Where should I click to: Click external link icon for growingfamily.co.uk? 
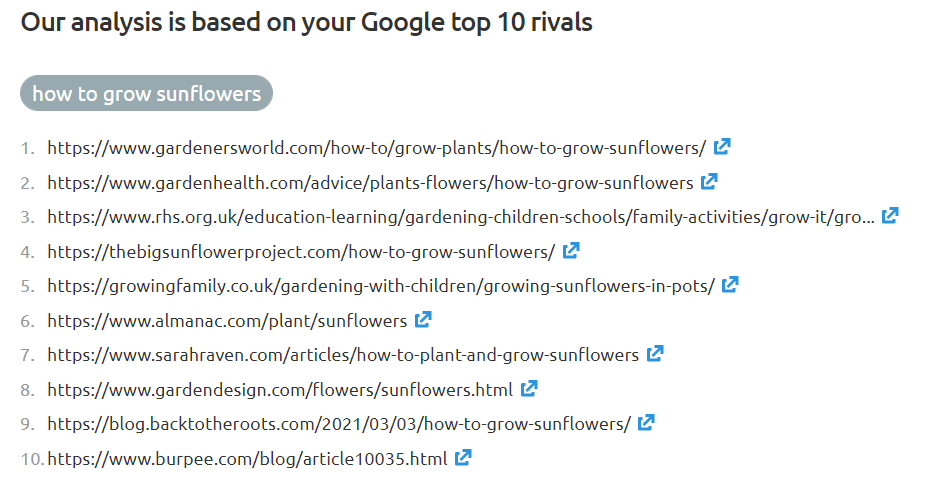coord(730,284)
